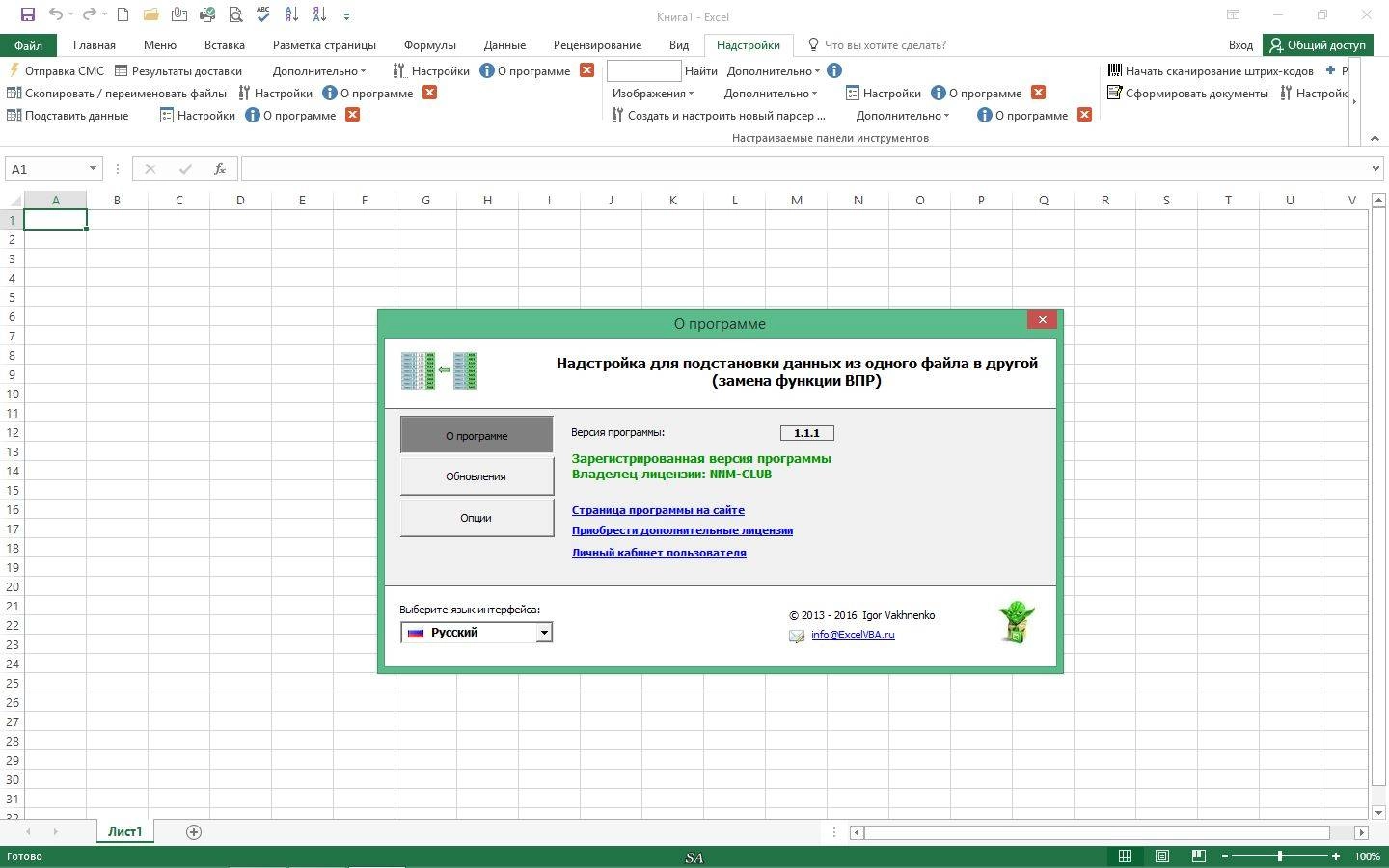Viewport: 1389px width, 868px height.
Task: Open Name Box dropdown arrow
Action: point(93,168)
